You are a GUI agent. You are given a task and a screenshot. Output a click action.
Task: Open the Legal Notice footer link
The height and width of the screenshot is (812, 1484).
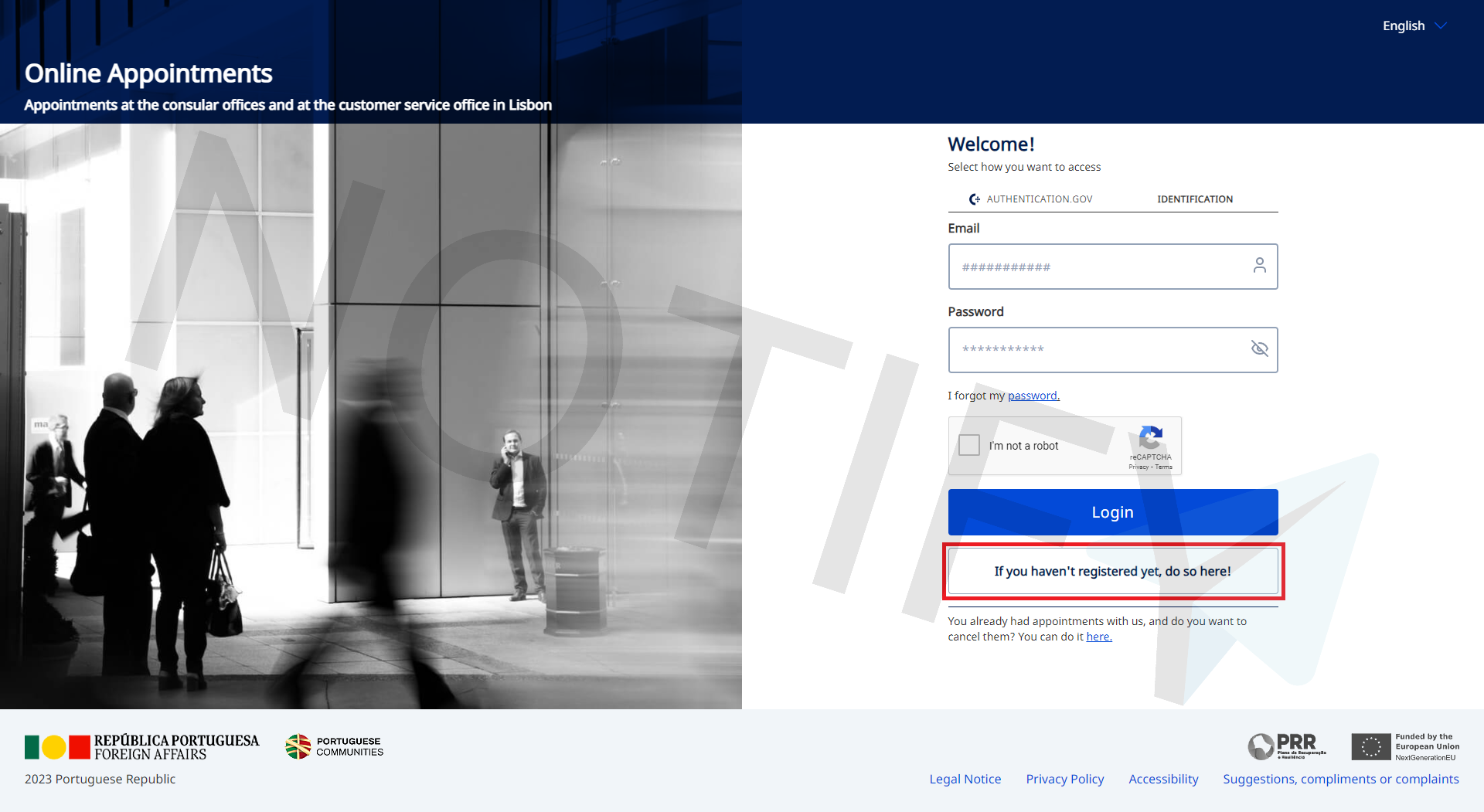[965, 779]
